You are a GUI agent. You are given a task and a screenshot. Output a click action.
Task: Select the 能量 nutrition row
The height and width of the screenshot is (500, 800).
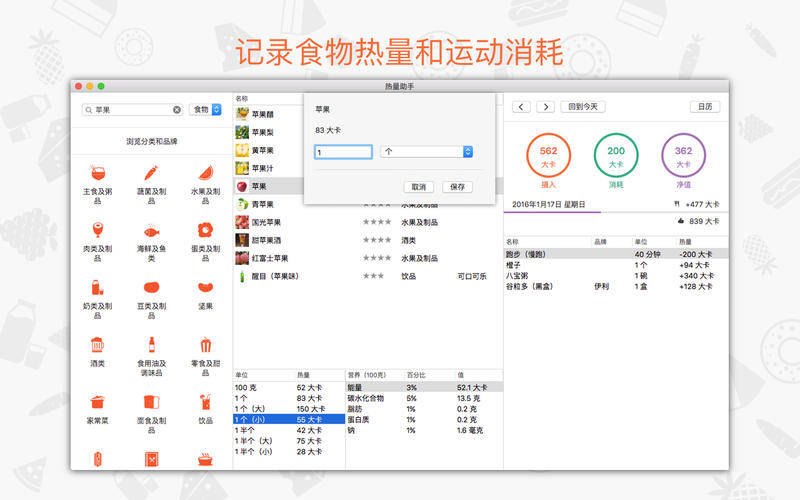(424, 387)
